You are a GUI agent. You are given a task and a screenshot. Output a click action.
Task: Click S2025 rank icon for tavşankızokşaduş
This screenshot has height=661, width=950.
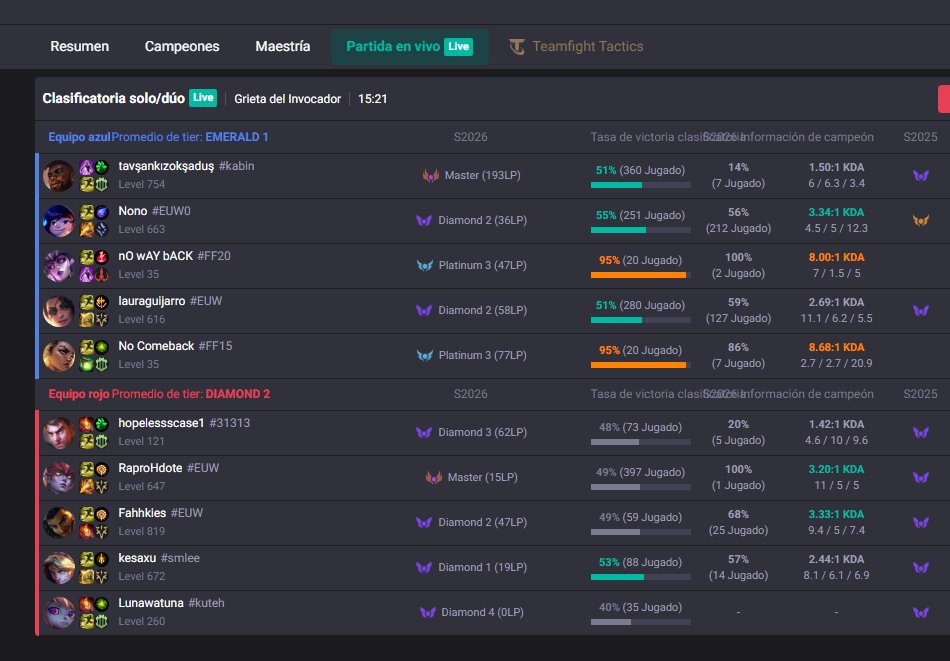tap(921, 176)
